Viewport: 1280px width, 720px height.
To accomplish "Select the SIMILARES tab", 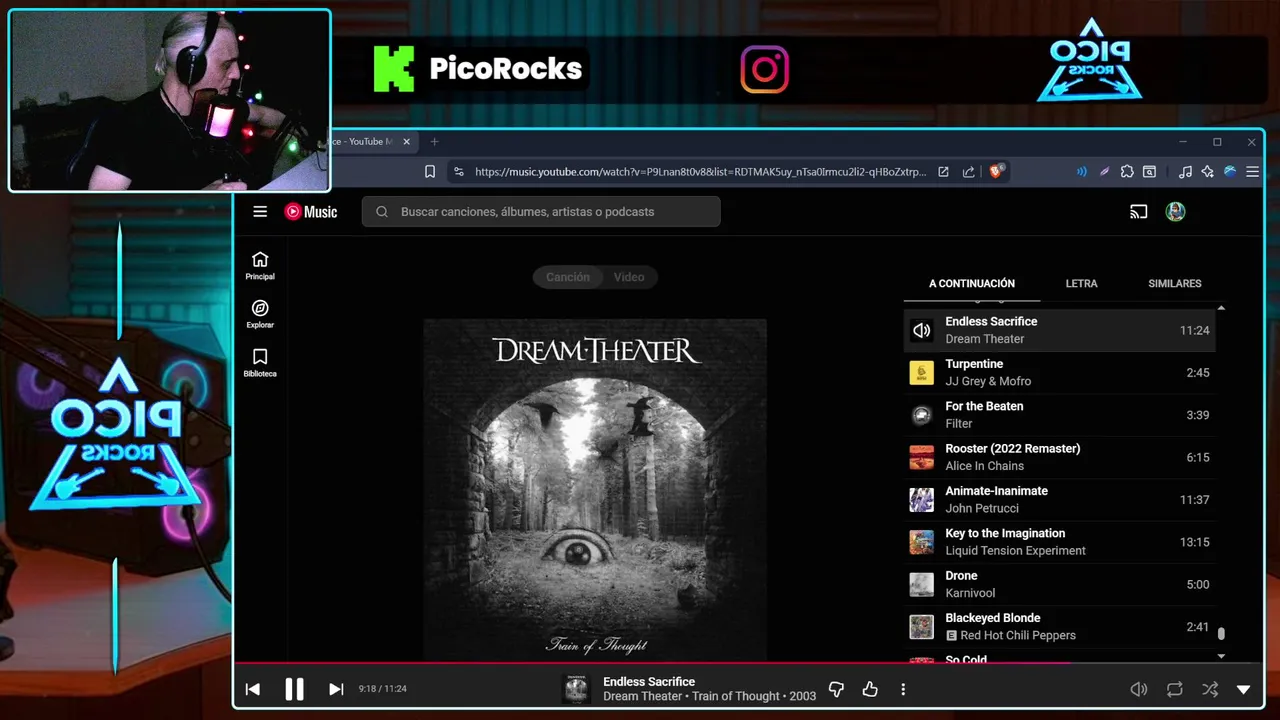I will 1174,283.
